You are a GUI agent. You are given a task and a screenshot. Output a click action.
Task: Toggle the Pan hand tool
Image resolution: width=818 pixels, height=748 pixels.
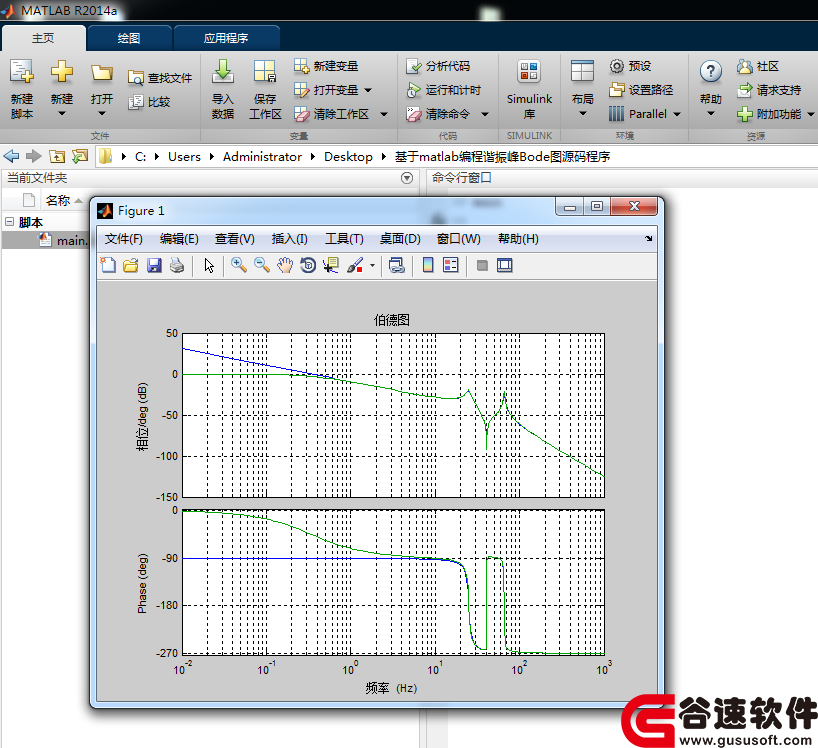click(x=285, y=266)
